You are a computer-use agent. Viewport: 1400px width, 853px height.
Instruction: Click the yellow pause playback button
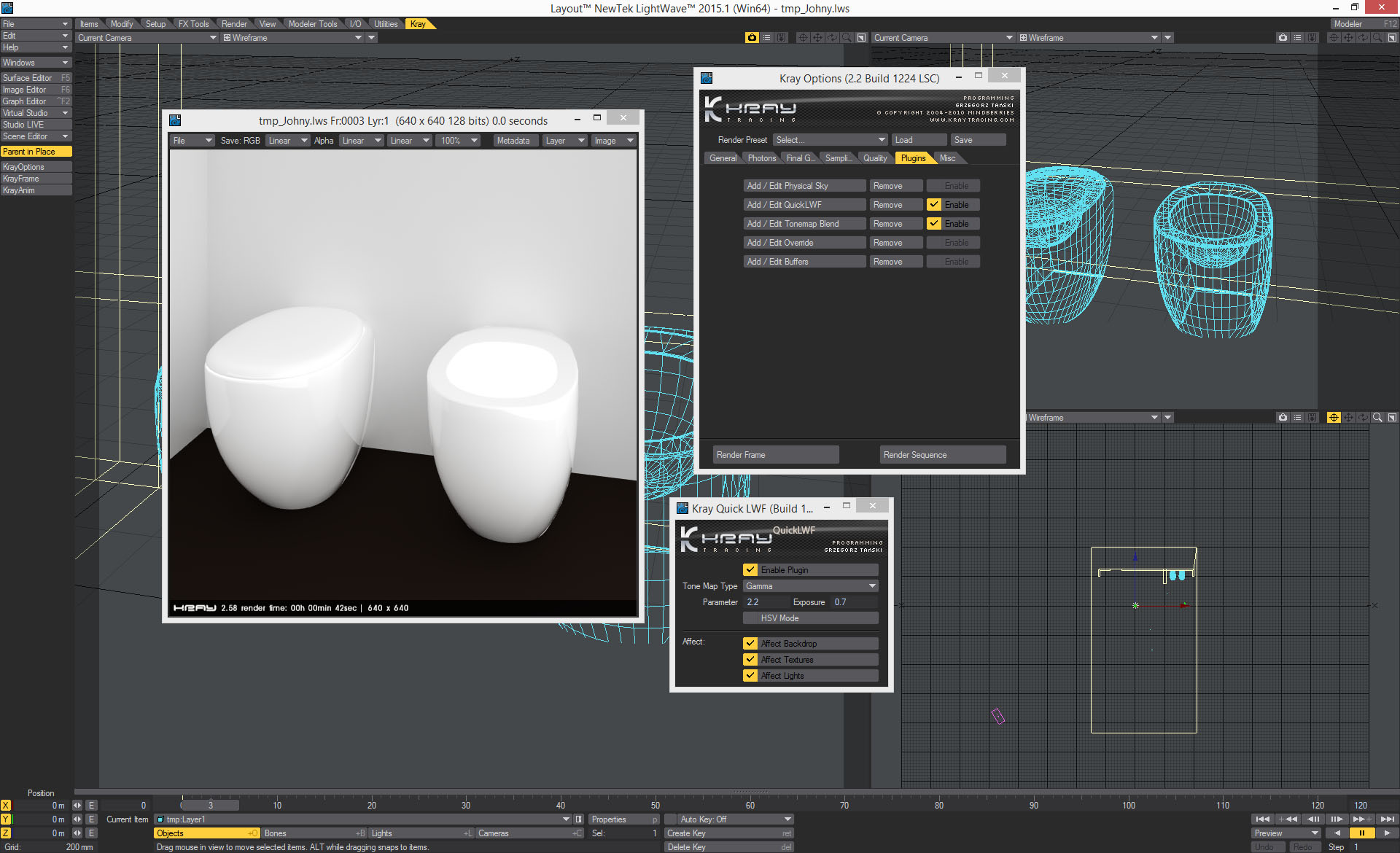(1361, 833)
